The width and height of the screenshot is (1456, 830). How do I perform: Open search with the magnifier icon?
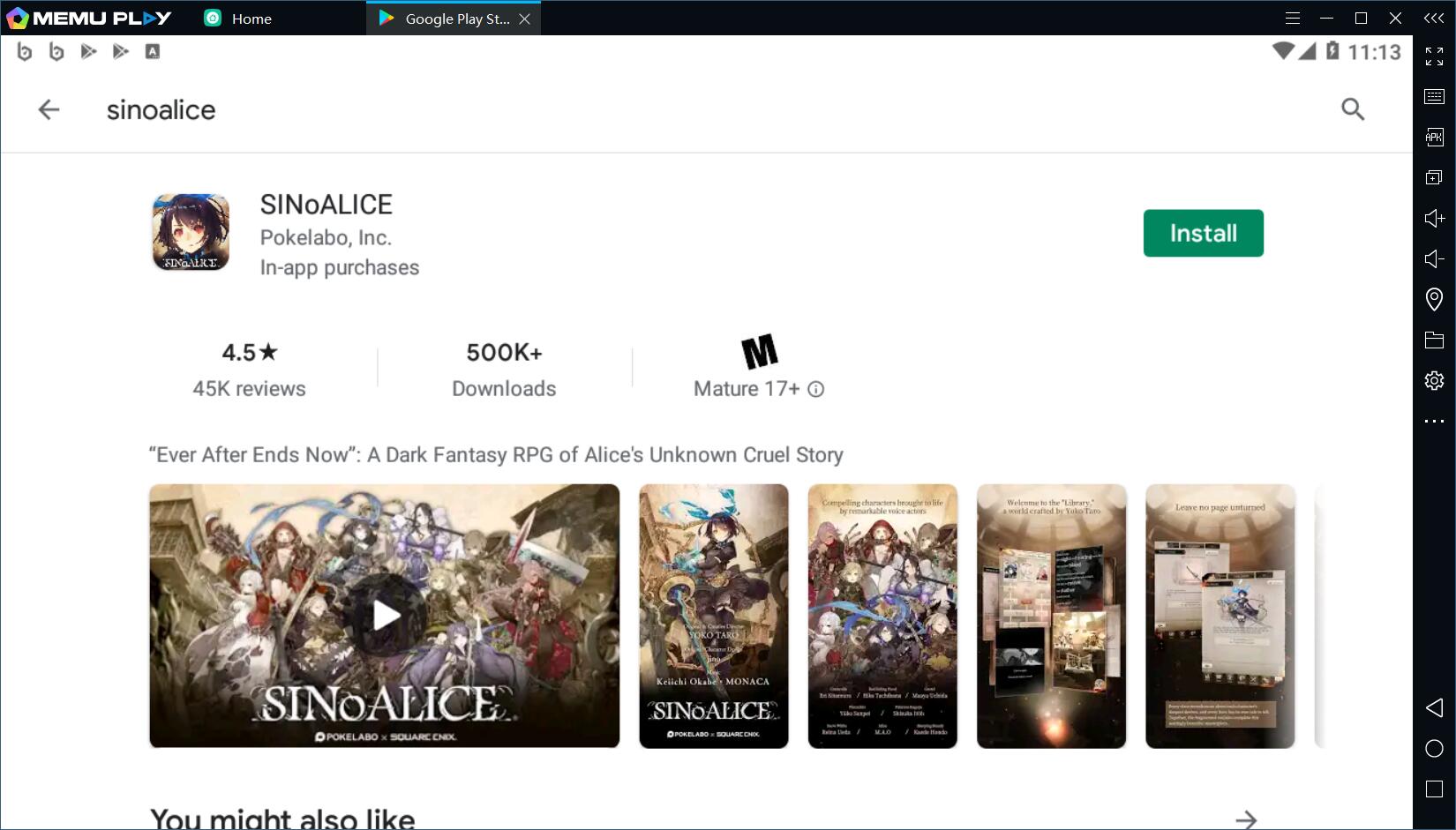1352,109
